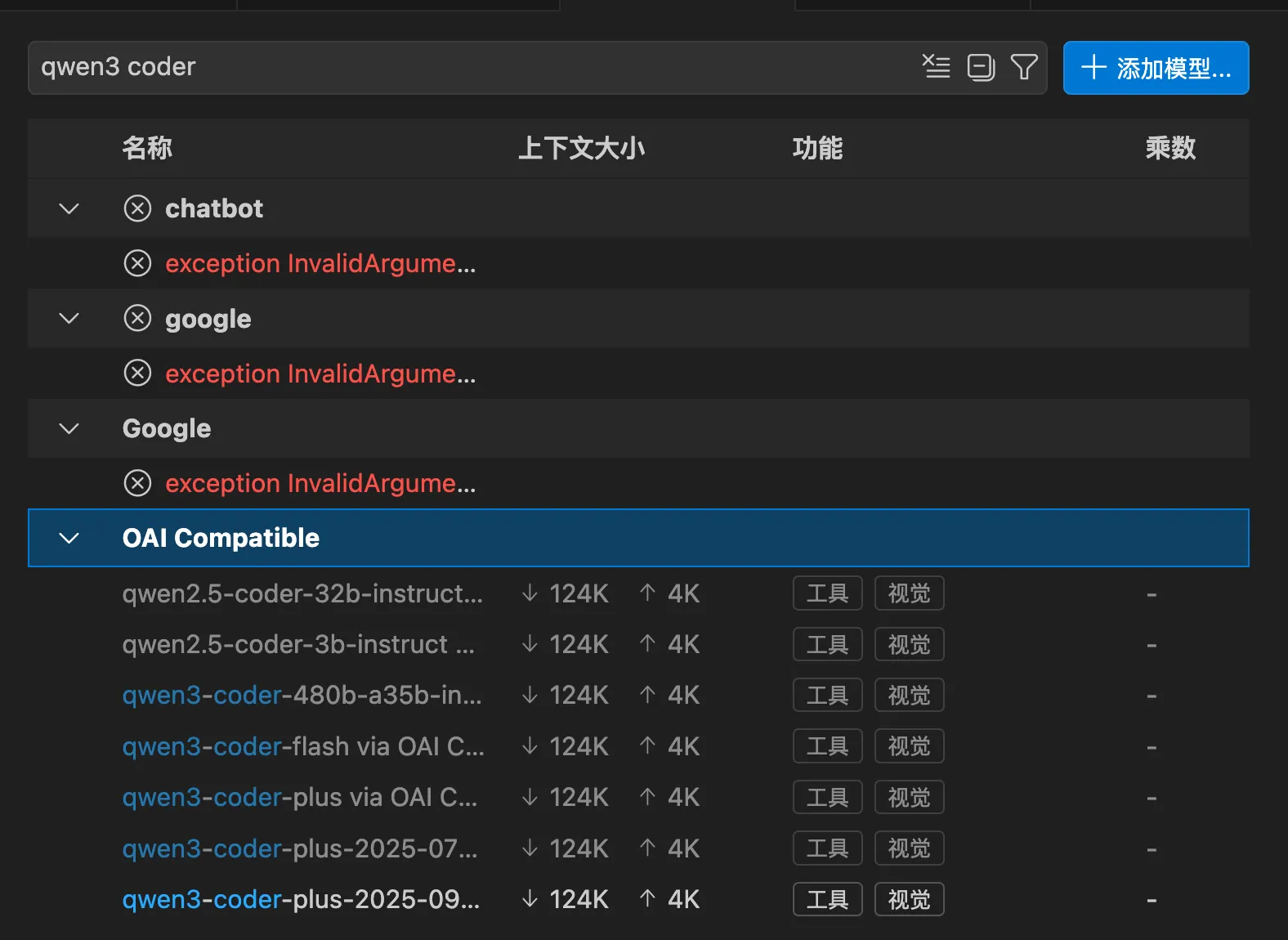Select the qwen2.5-coder-32b-instruct model
Screen dimensions: 1288x940
(302, 593)
